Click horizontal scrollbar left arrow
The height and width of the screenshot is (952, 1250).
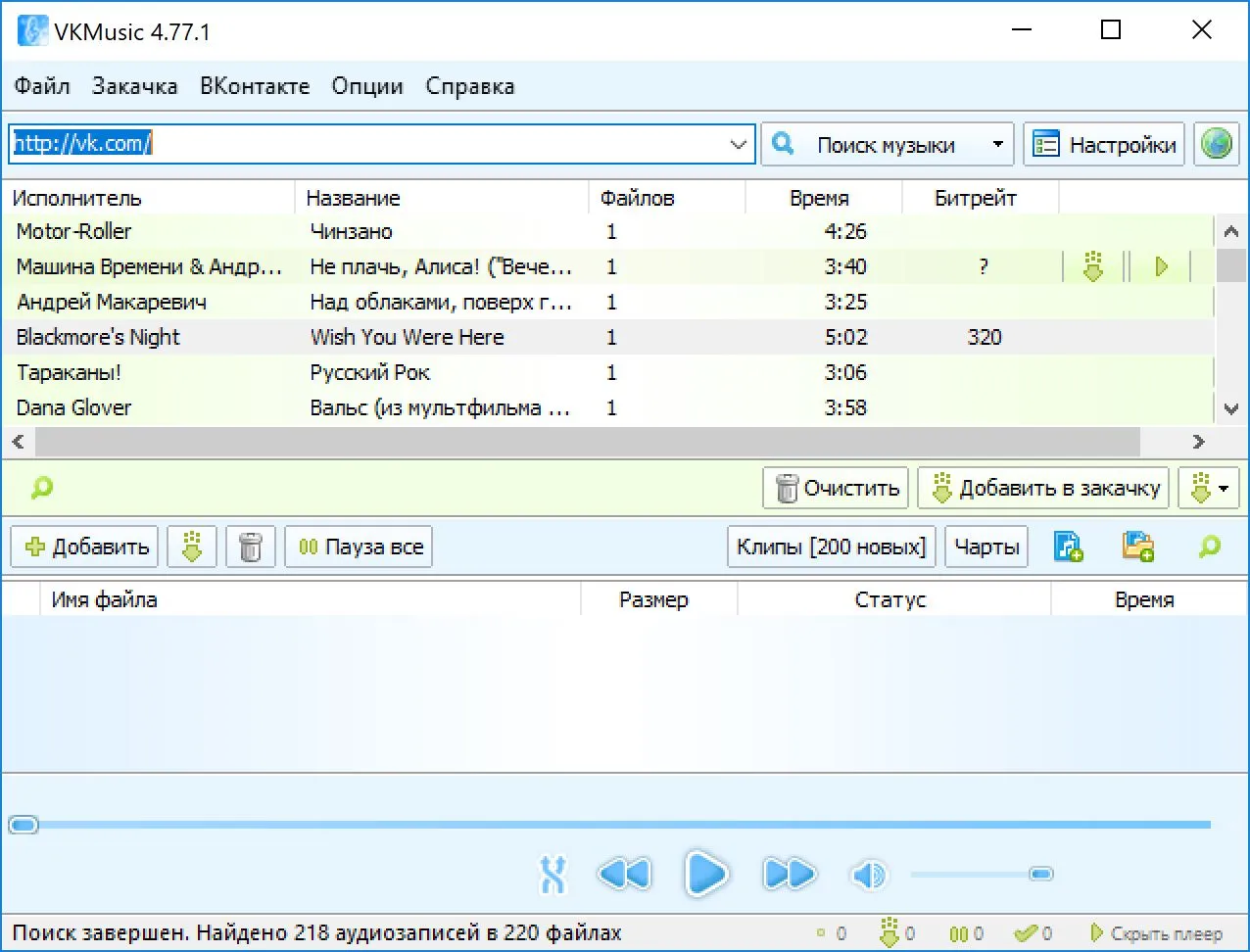pos(18,442)
